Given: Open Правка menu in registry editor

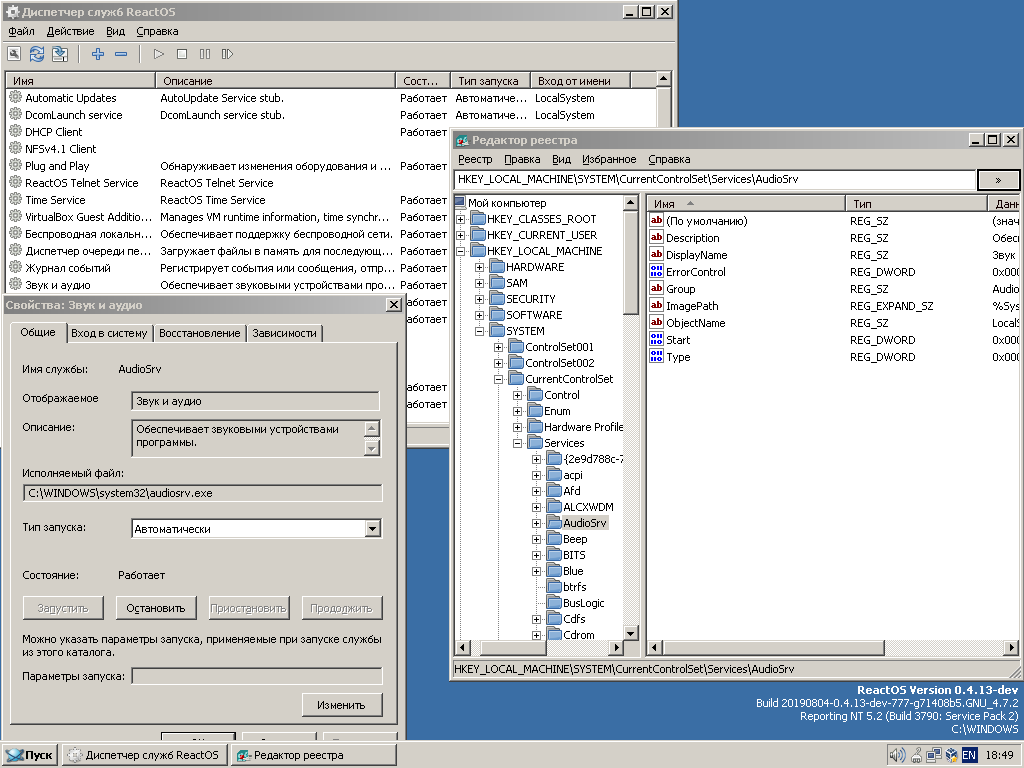Looking at the screenshot, I should 522,159.
